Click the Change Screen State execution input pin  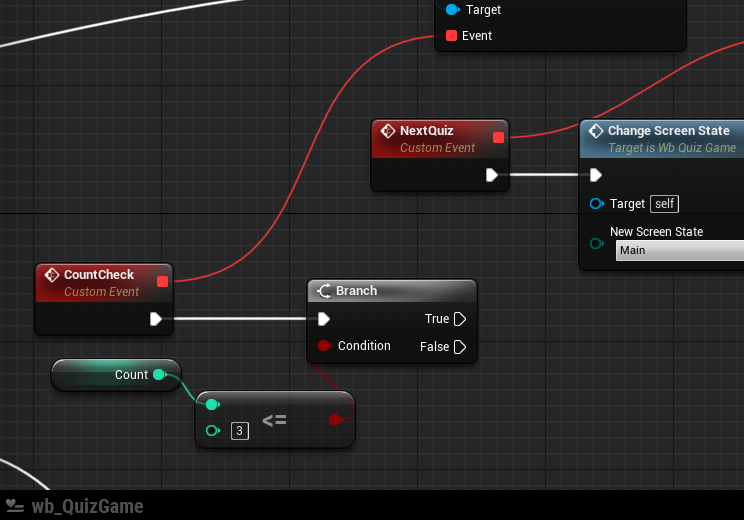tap(595, 175)
